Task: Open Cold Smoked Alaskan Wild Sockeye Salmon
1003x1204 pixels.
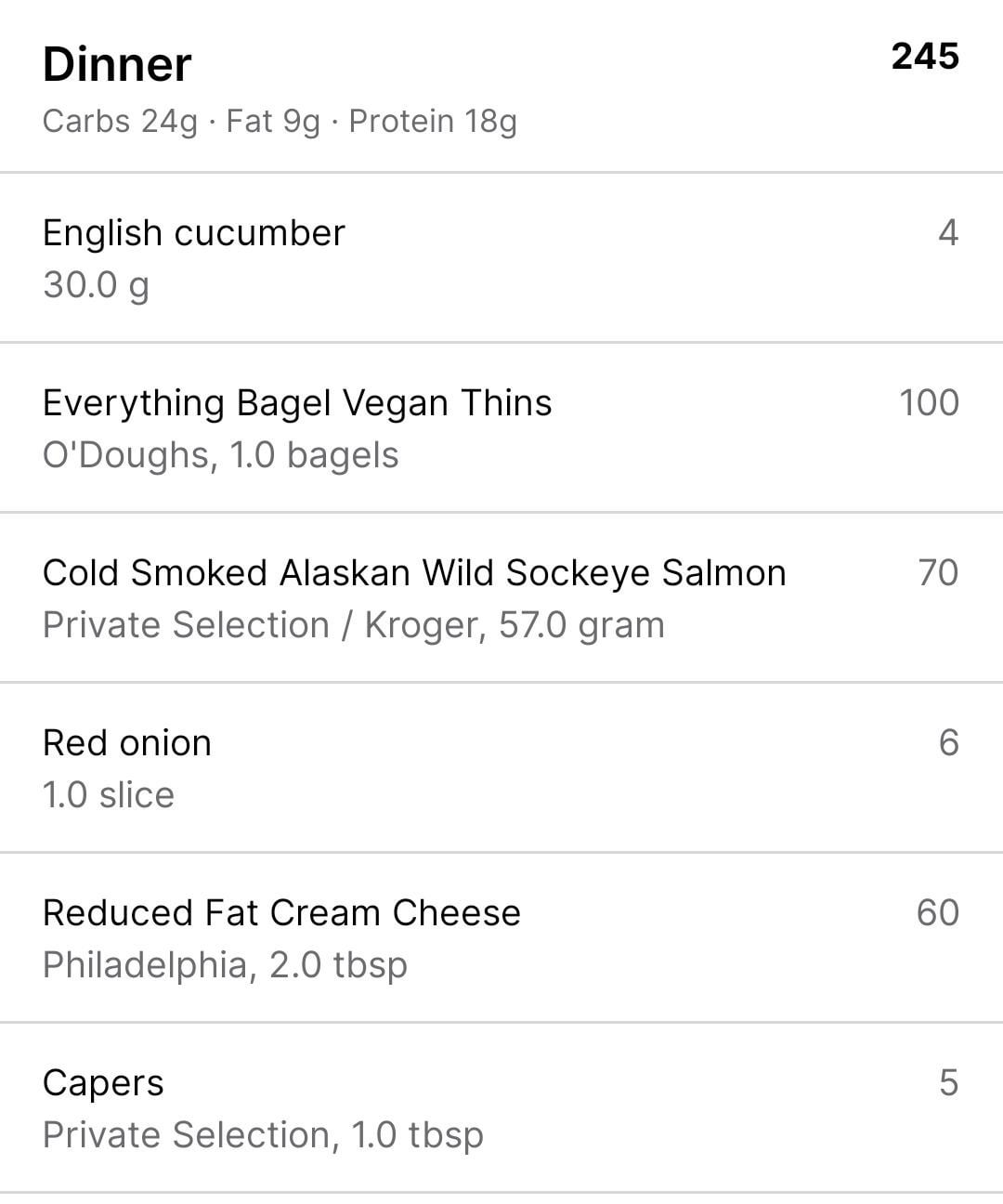Action: pos(414,573)
